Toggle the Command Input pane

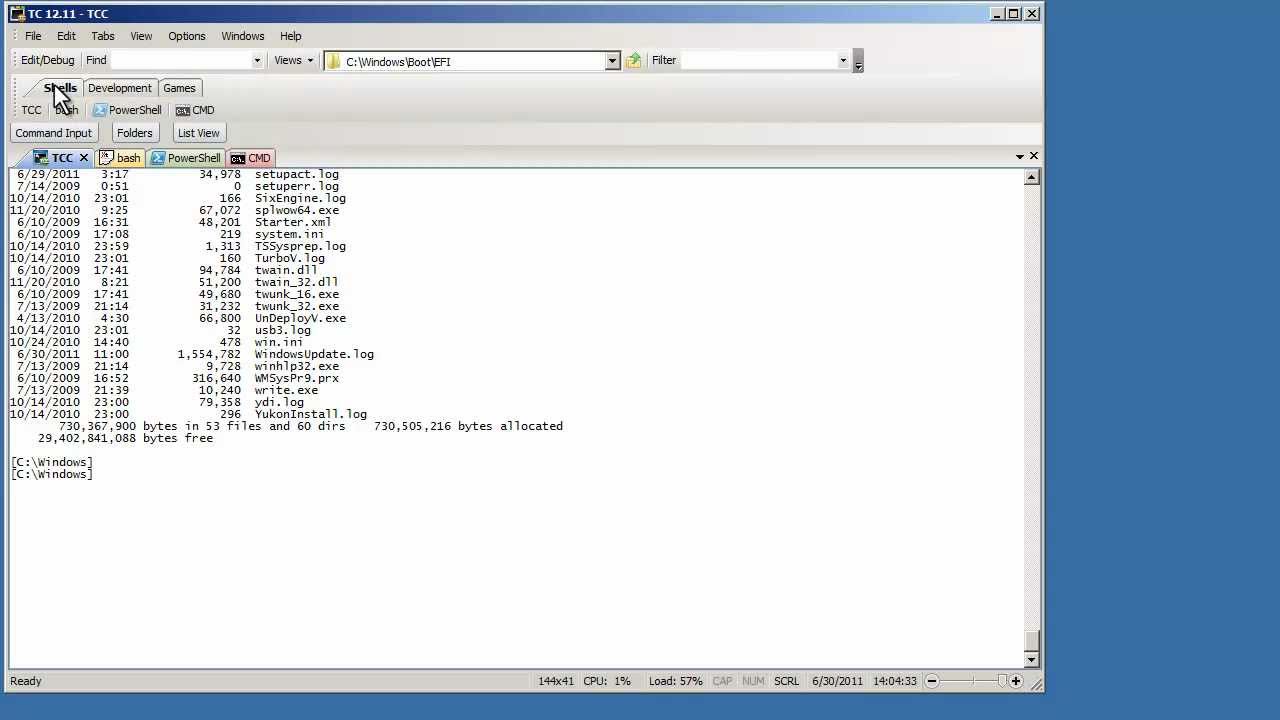coord(54,133)
